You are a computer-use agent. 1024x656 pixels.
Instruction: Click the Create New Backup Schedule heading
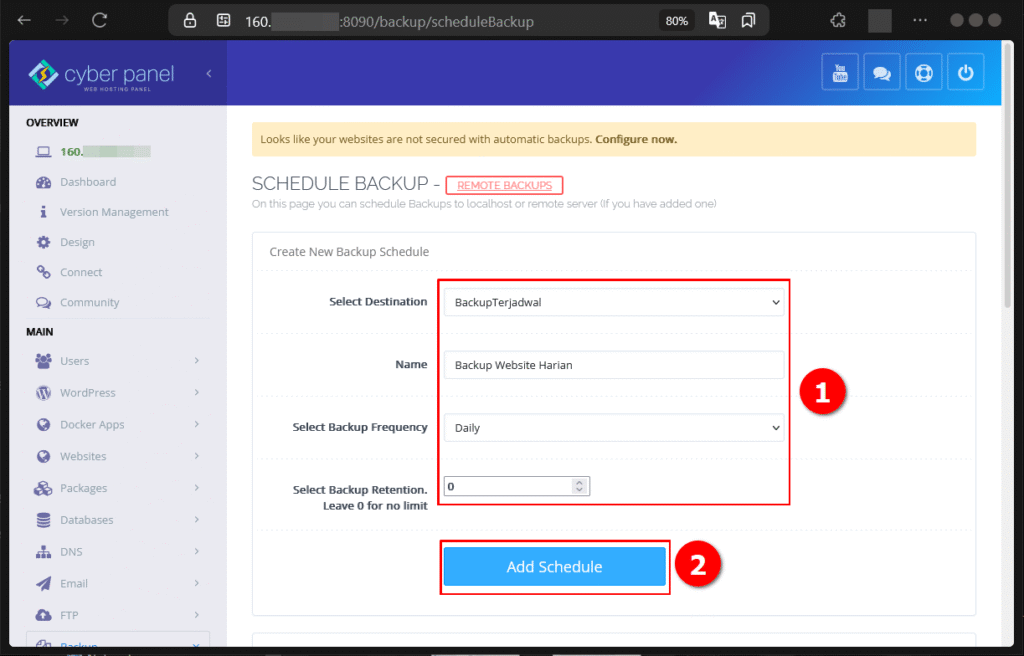click(x=349, y=252)
